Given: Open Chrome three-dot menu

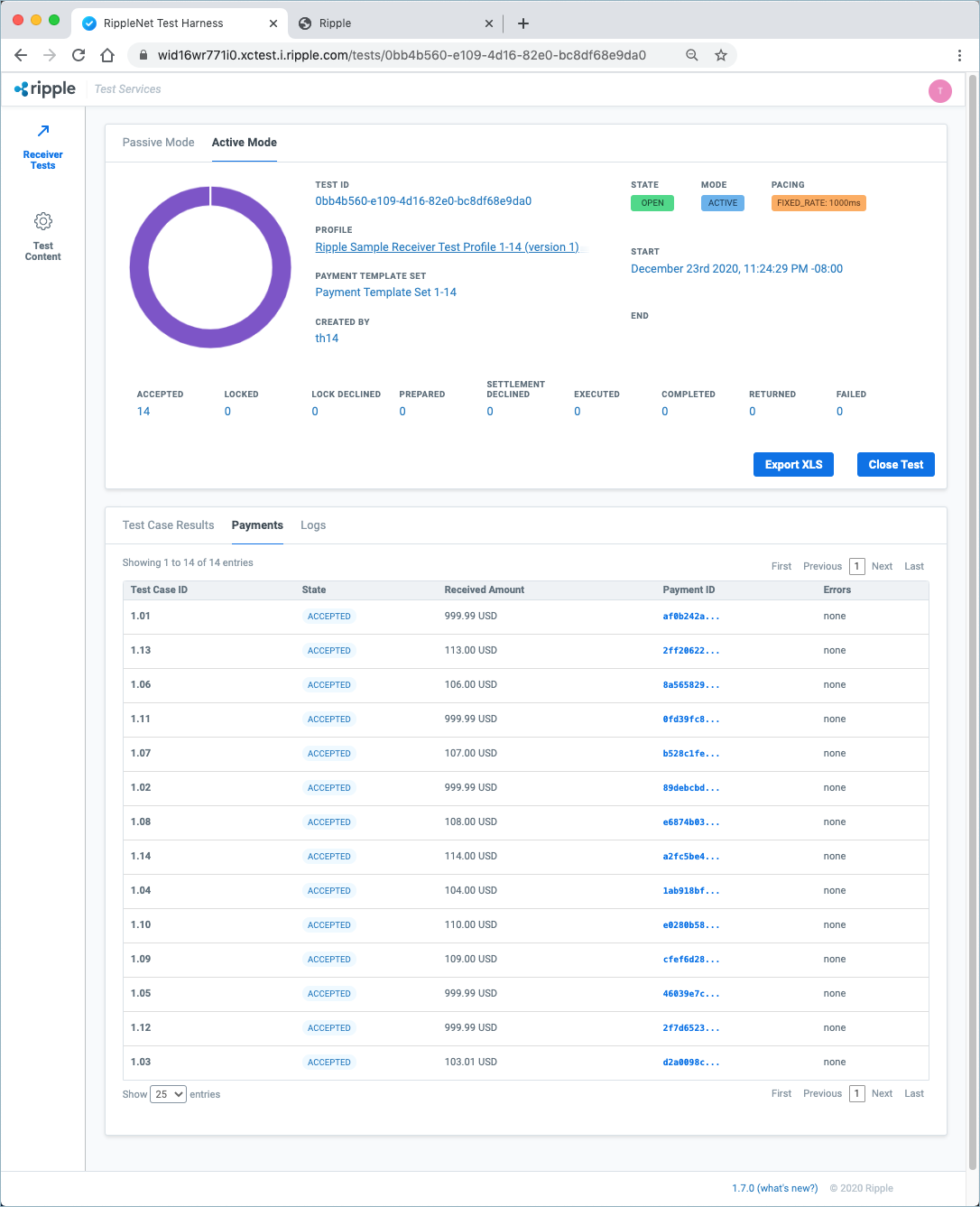Looking at the screenshot, I should [959, 55].
